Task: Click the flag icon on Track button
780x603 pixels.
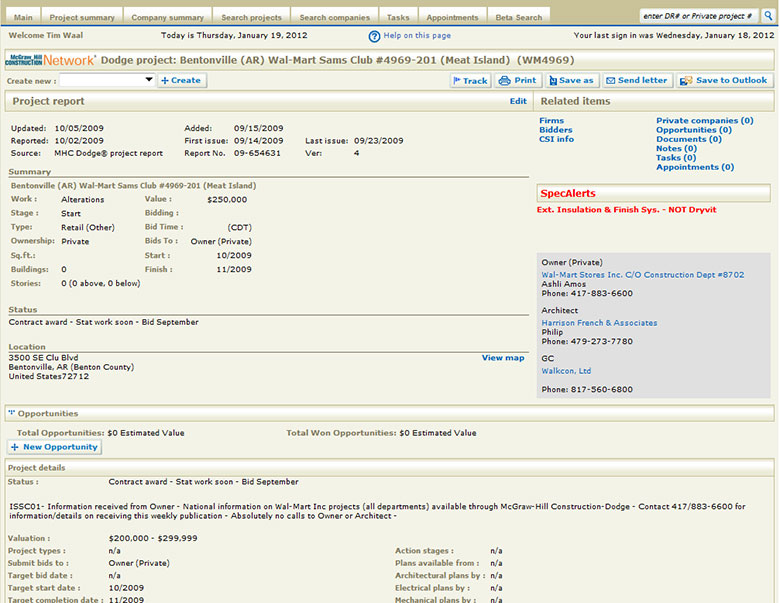Action: point(457,81)
